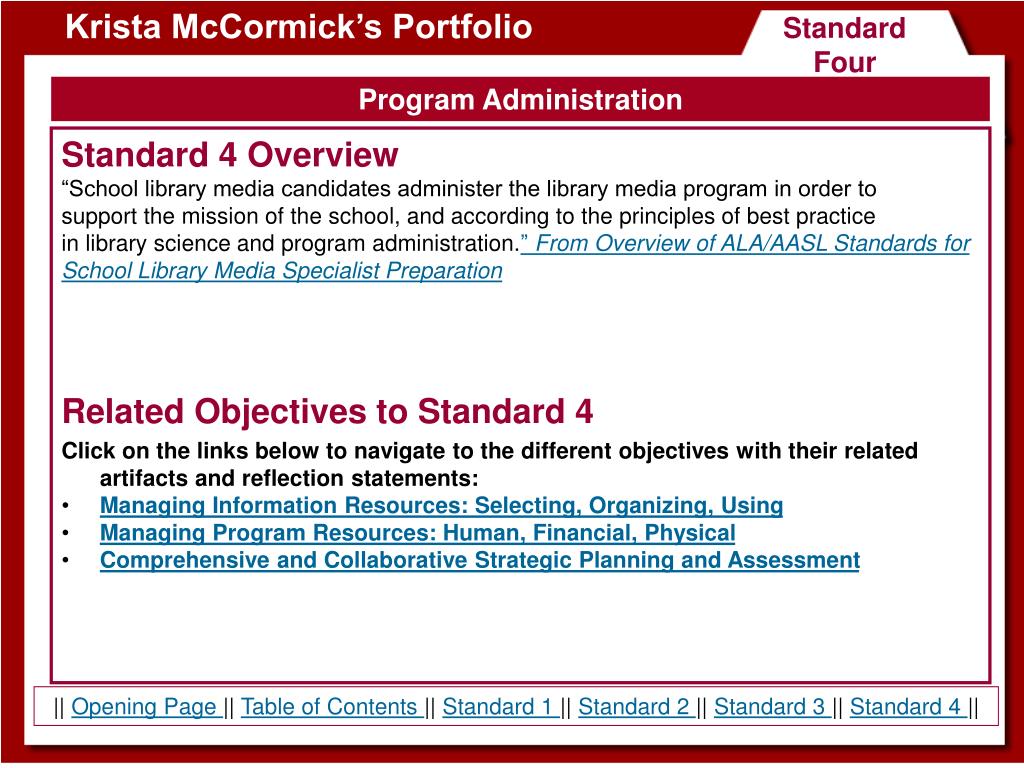This screenshot has width=1024, height=768.
Task: Open the Managing Information Resources link
Action: tap(441, 505)
